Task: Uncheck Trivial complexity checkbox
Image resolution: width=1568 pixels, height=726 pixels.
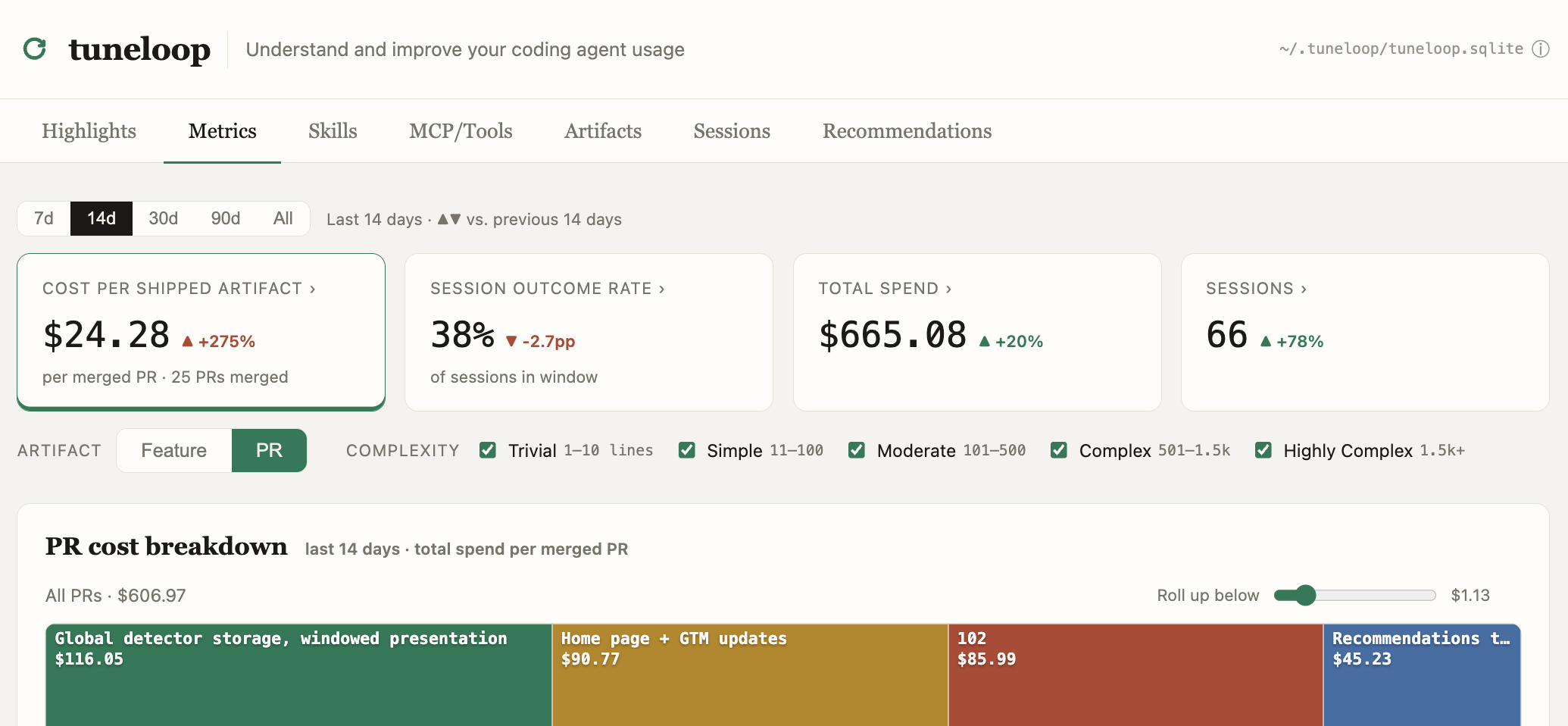Action: click(x=488, y=450)
